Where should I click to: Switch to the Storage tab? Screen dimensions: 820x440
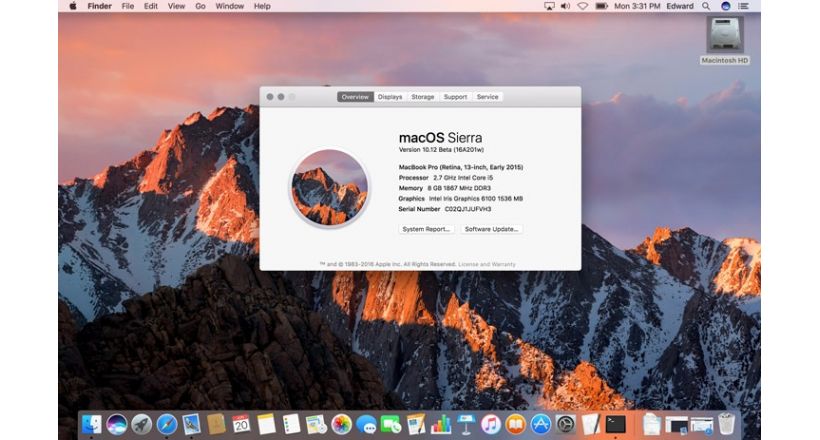pos(423,97)
